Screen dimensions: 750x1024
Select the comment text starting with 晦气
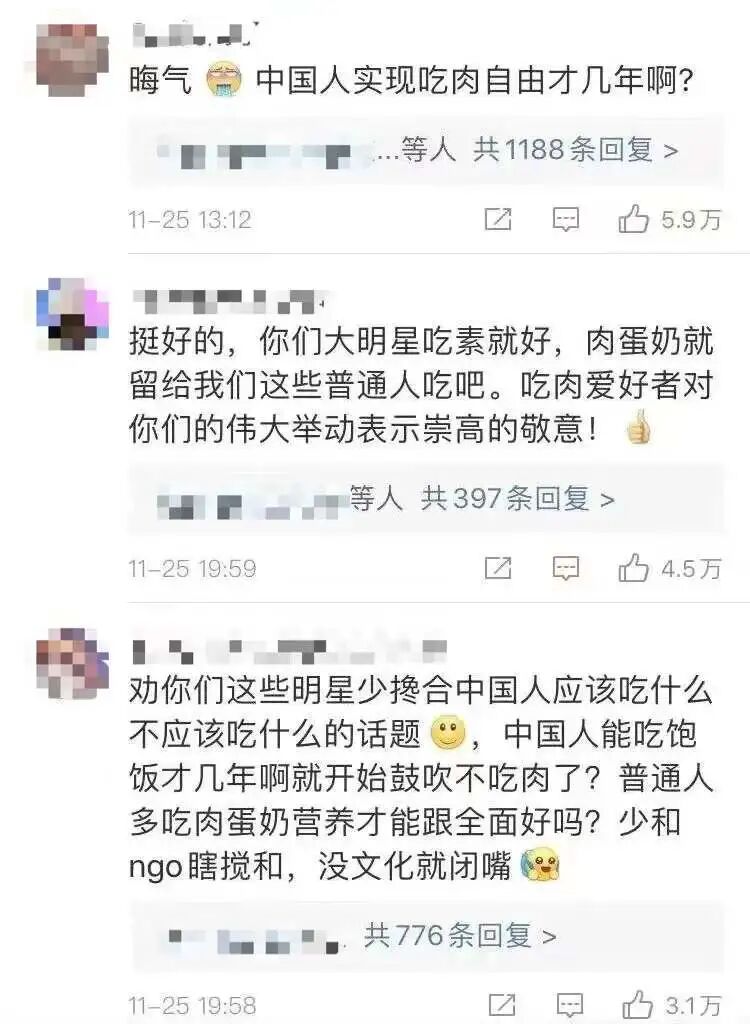pyautogui.click(x=410, y=81)
